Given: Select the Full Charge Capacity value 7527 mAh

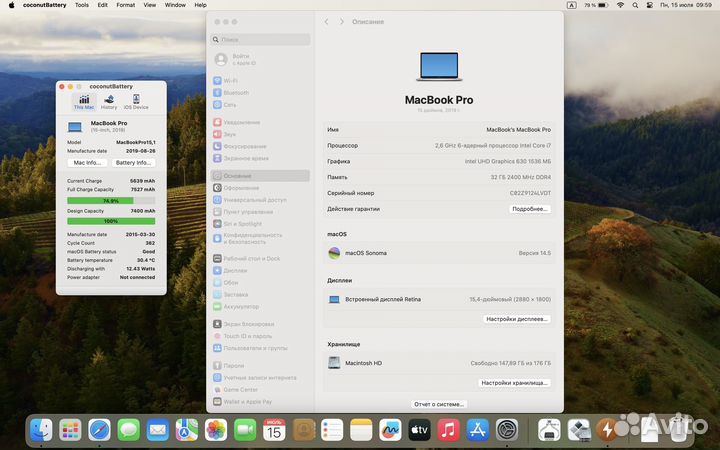Looking at the screenshot, I should click(x=143, y=189).
